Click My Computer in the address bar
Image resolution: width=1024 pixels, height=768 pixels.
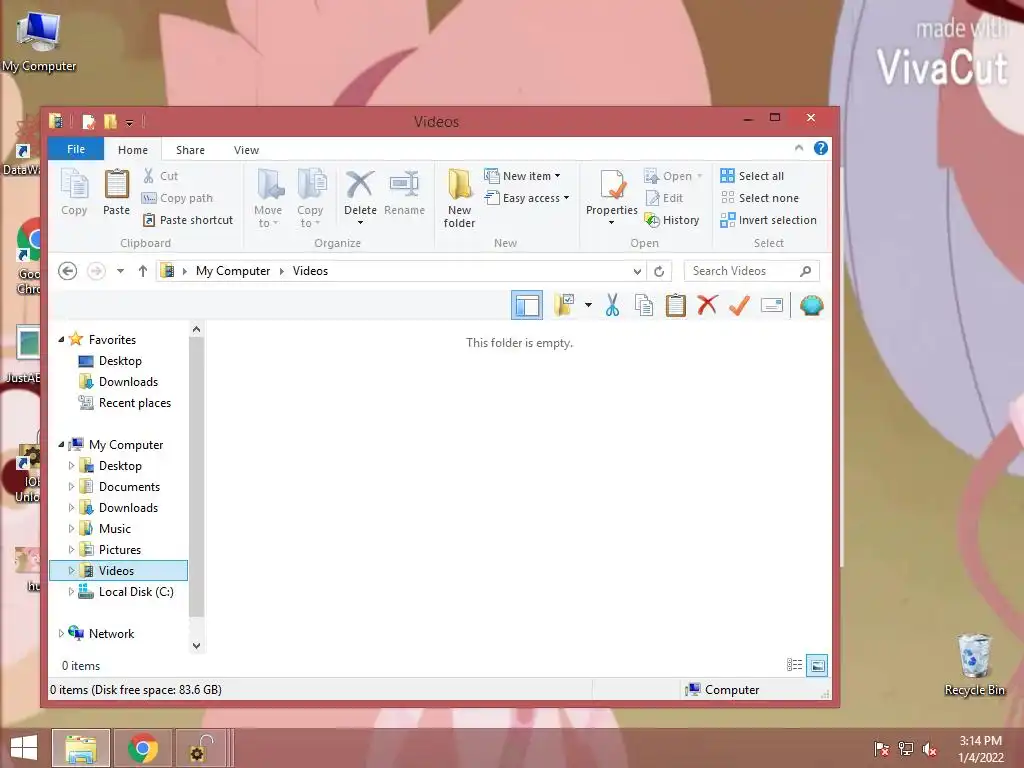[232, 271]
